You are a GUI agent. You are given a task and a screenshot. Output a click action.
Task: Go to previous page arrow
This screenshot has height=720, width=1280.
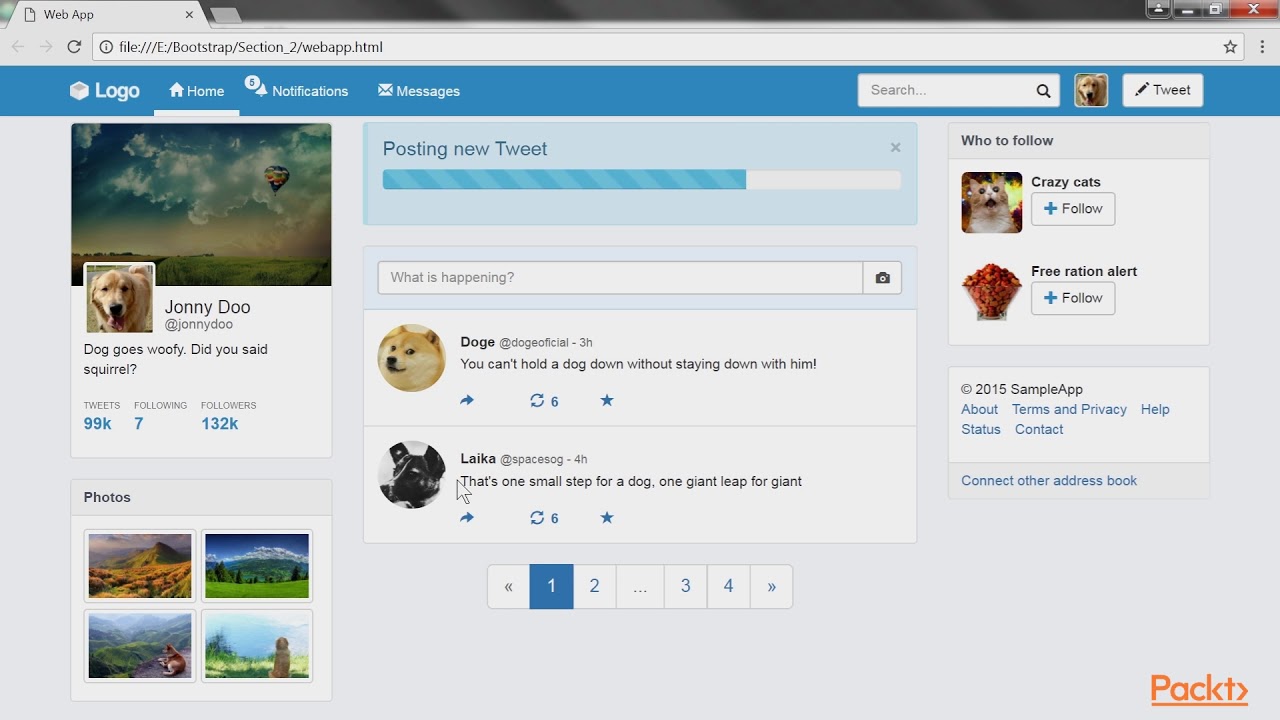tap(509, 586)
